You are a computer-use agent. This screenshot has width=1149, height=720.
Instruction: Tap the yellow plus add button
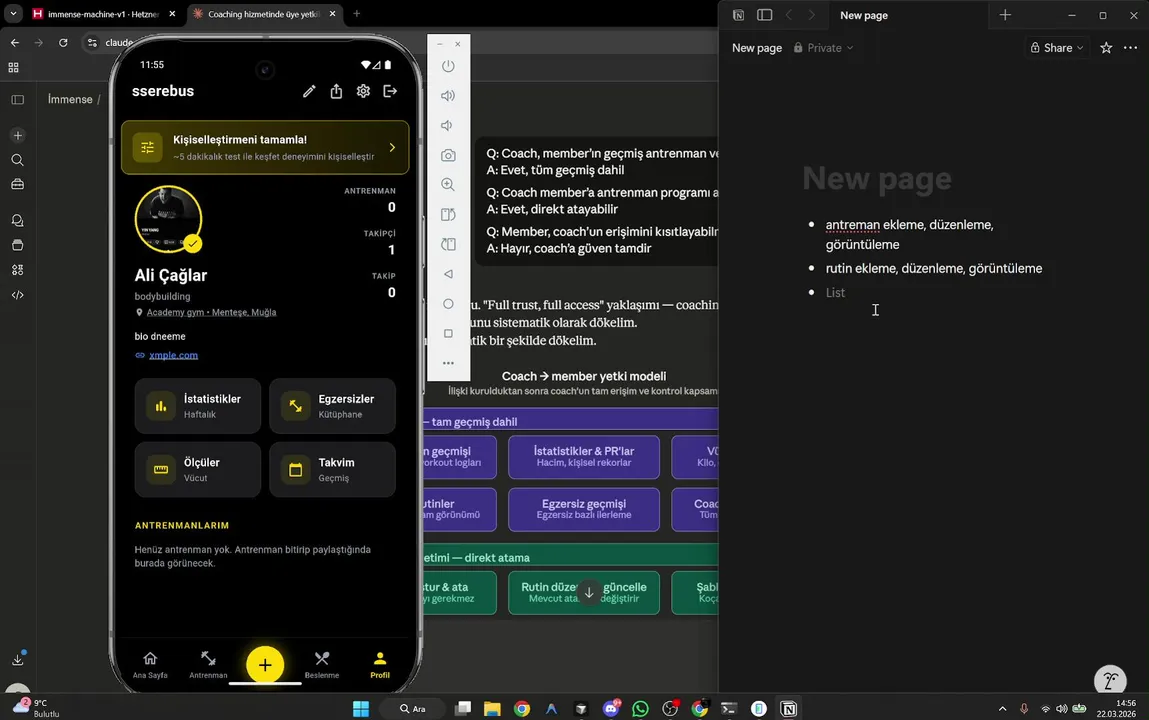point(265,664)
